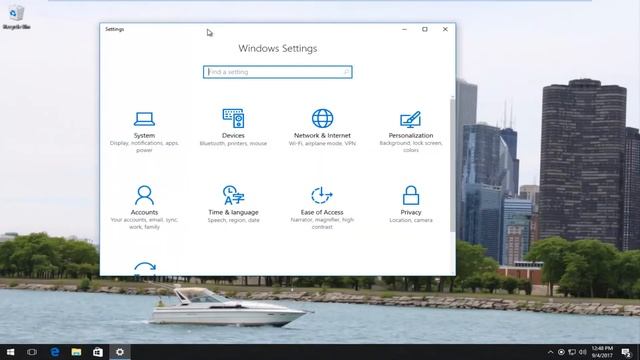Launch Microsoft Edge from the taskbar
This screenshot has height=360, width=640.
pyautogui.click(x=54, y=352)
